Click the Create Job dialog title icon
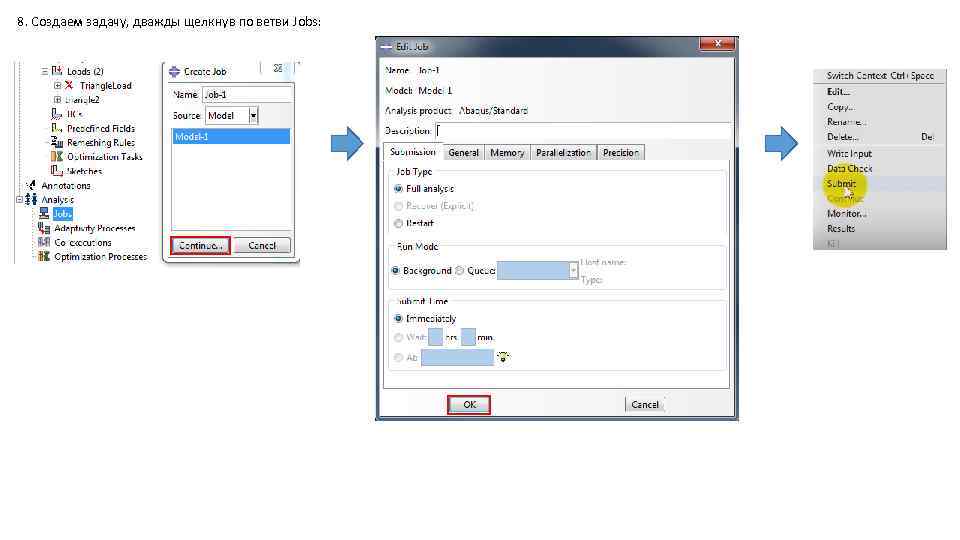Viewport: 960px width, 540px height. point(174,72)
